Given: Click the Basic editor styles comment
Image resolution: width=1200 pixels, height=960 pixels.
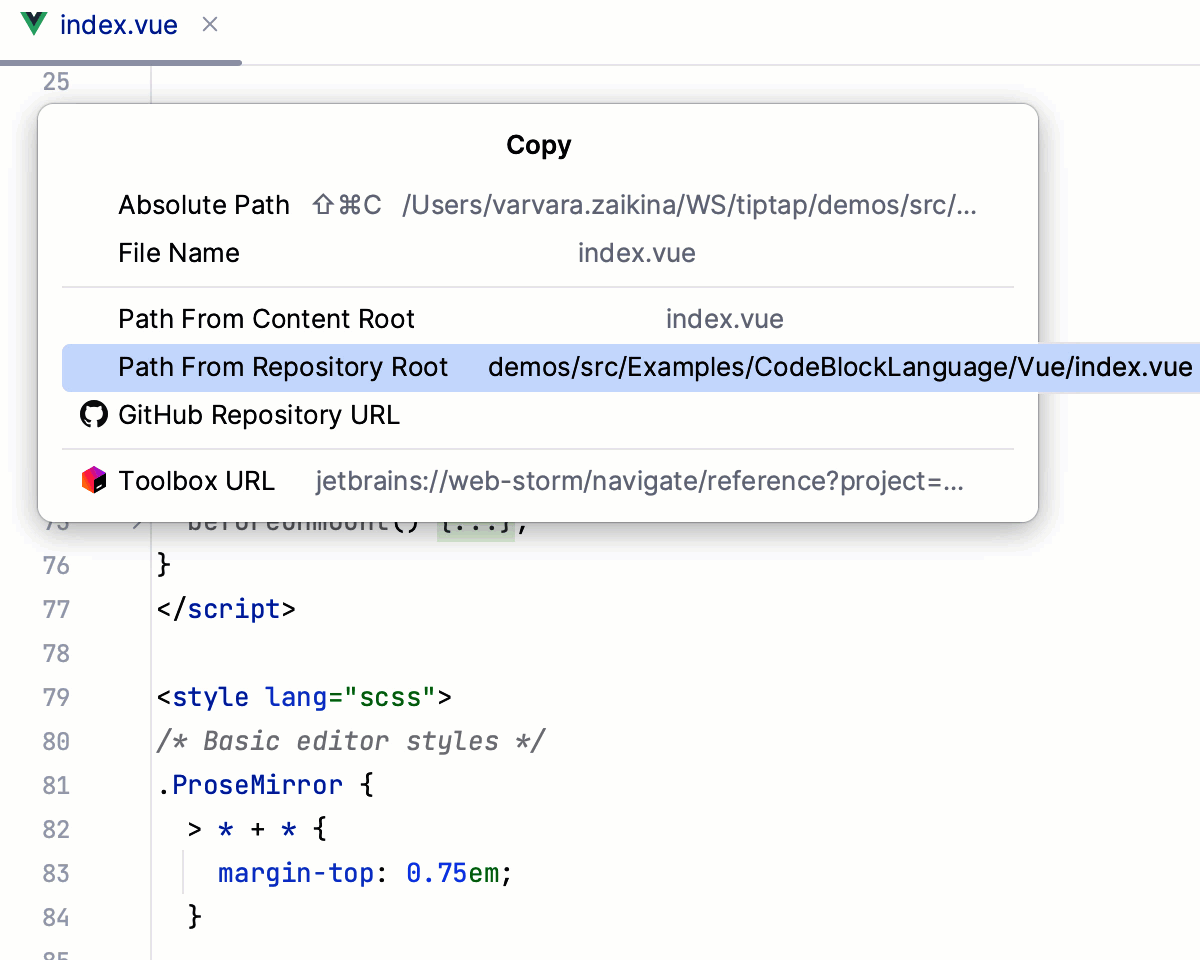Looking at the screenshot, I should point(350,741).
